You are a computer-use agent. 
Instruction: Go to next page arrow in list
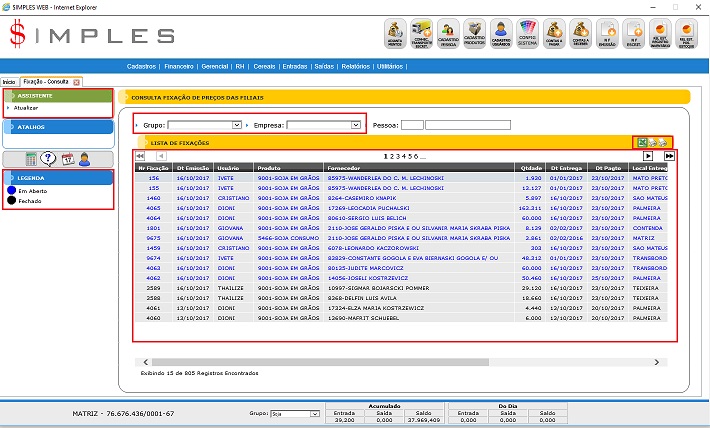tap(648, 157)
